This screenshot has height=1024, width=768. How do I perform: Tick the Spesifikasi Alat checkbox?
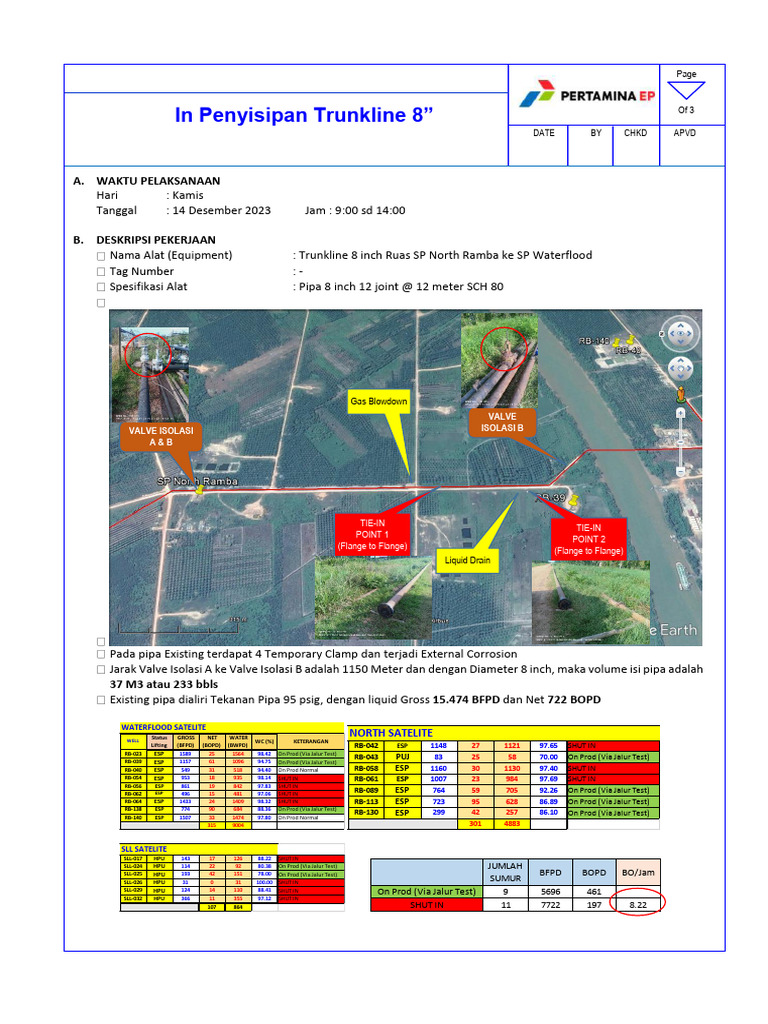pyautogui.click(x=101, y=287)
